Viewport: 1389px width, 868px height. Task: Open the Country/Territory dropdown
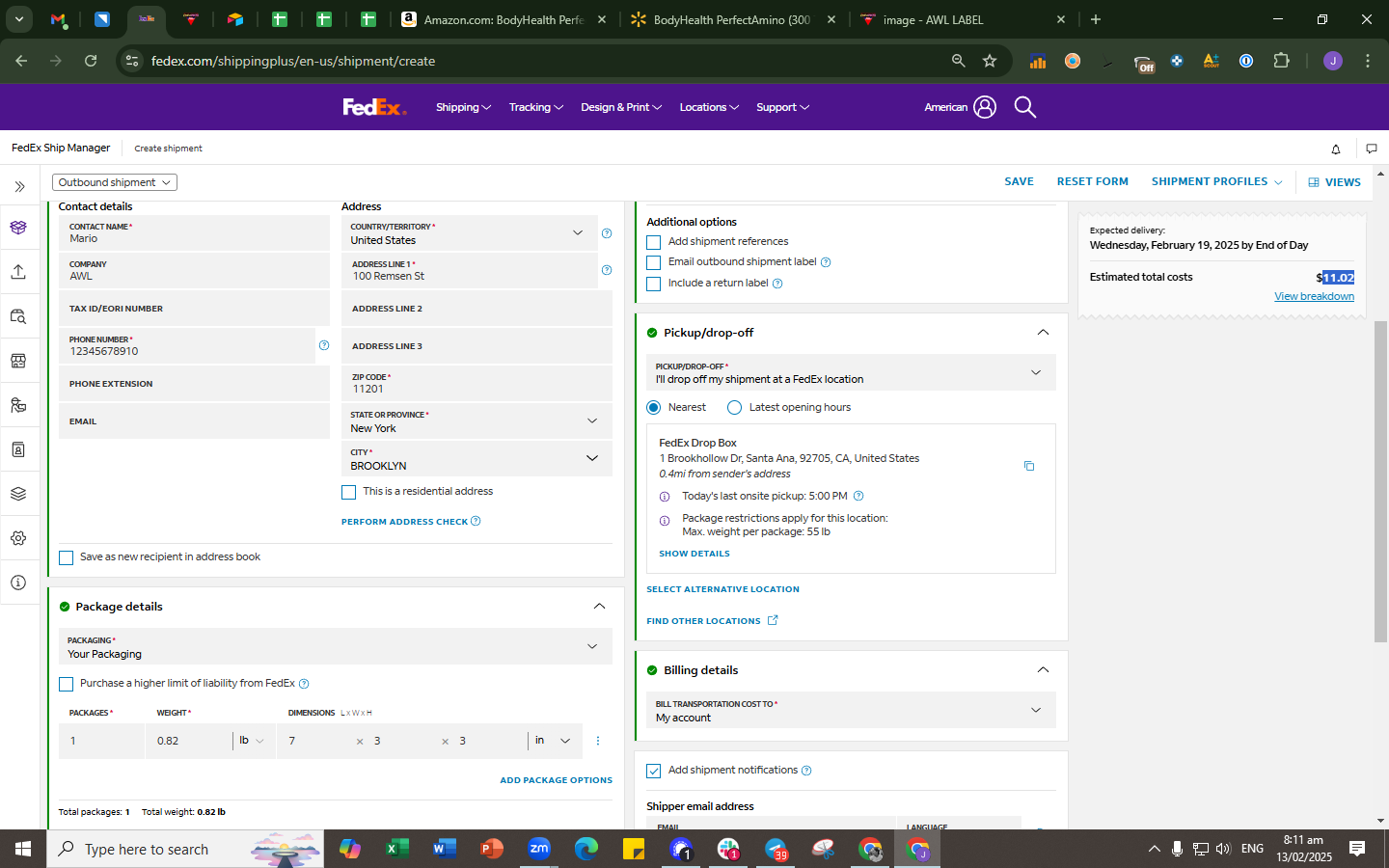(x=470, y=232)
